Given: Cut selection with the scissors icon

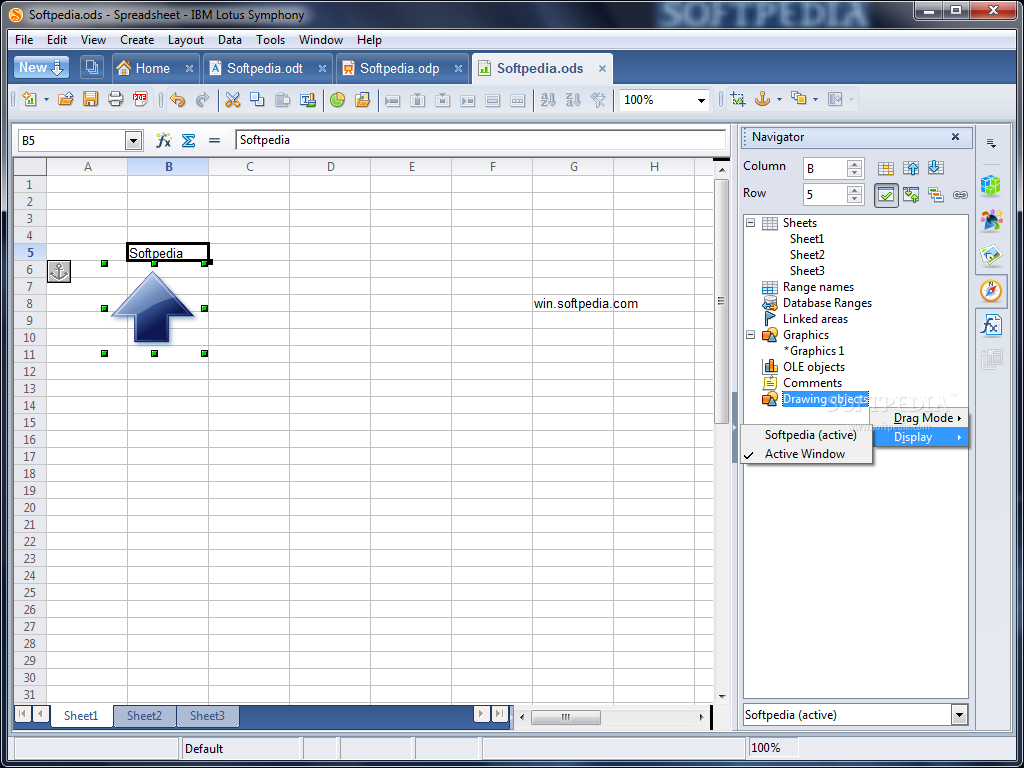Looking at the screenshot, I should tap(232, 99).
